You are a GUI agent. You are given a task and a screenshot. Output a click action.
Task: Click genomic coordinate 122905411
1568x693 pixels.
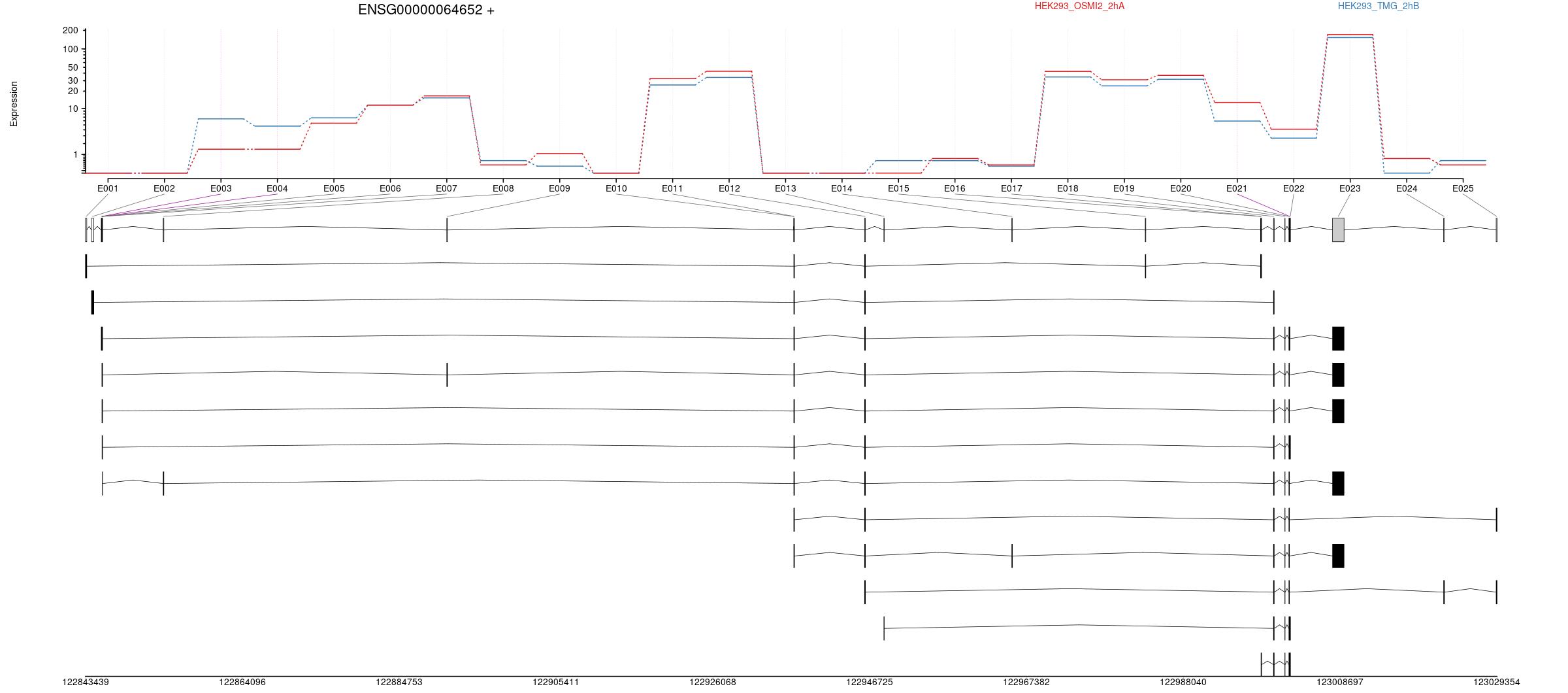(x=556, y=682)
